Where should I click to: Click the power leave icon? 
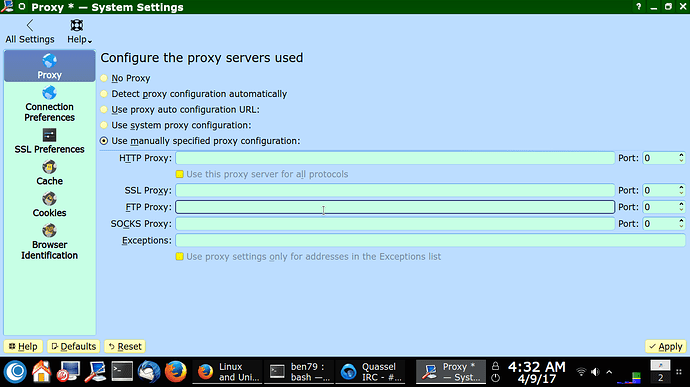[495, 378]
